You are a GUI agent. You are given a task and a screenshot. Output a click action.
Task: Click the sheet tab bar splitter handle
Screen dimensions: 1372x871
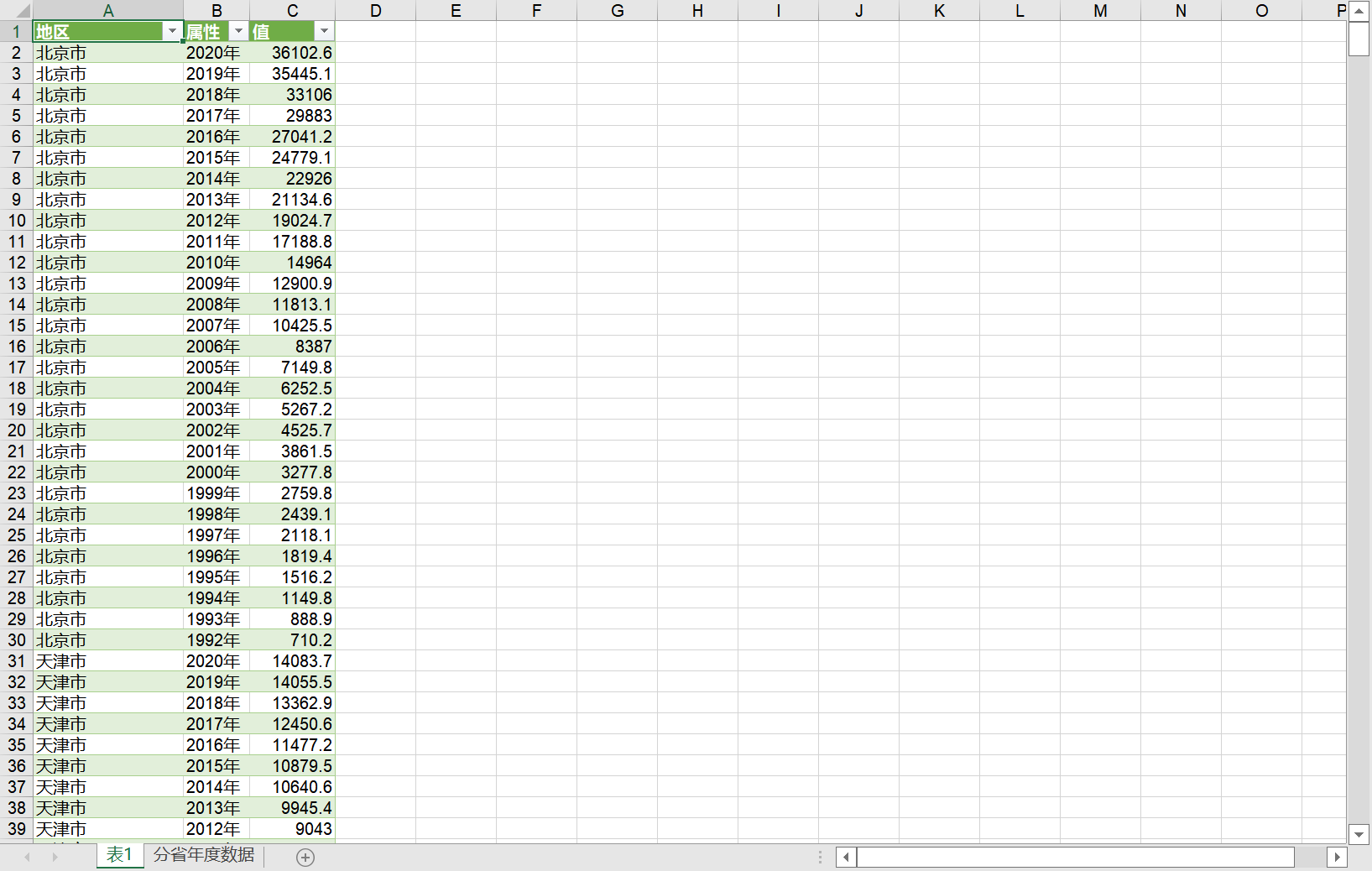coord(820,857)
